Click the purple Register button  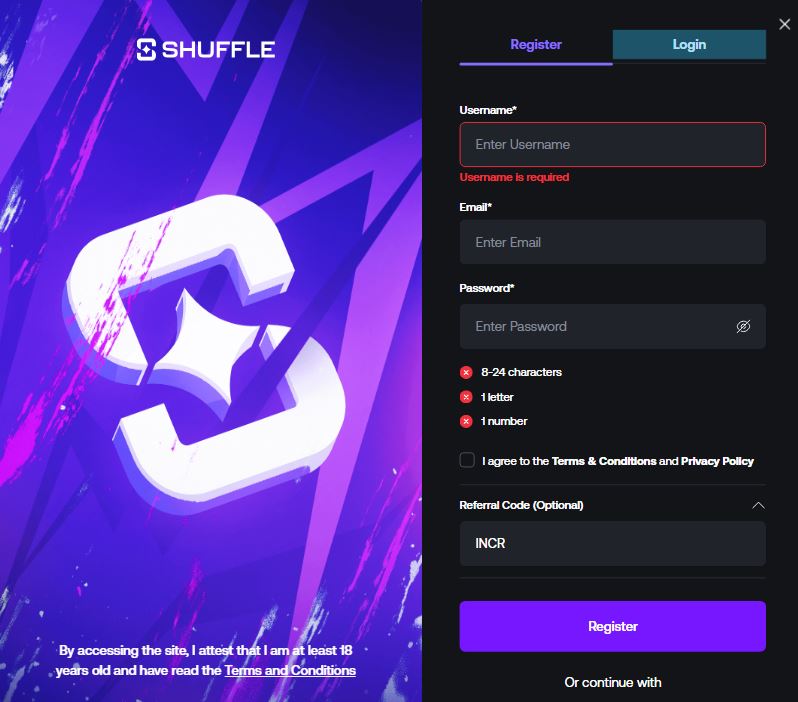[x=612, y=626]
